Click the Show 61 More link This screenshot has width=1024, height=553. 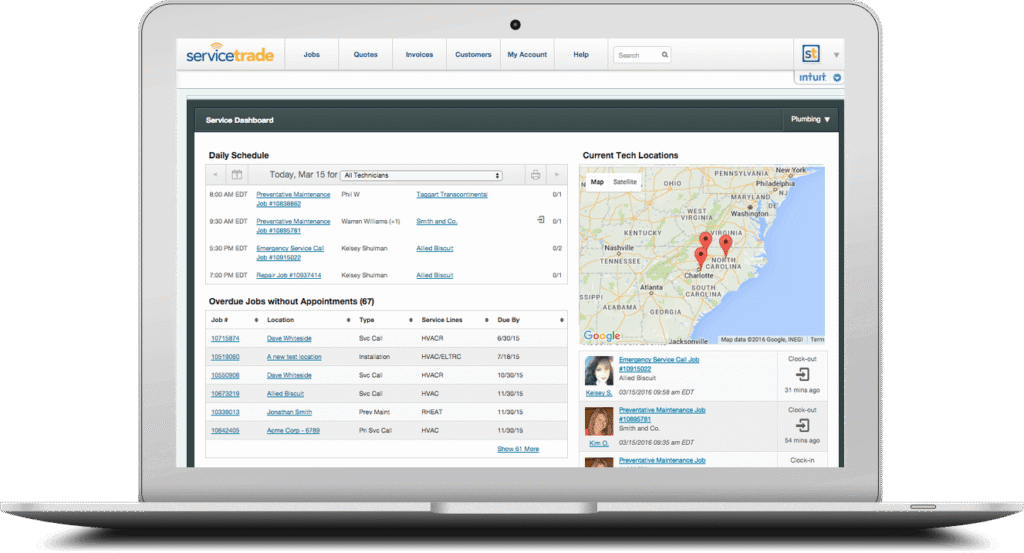[518, 449]
